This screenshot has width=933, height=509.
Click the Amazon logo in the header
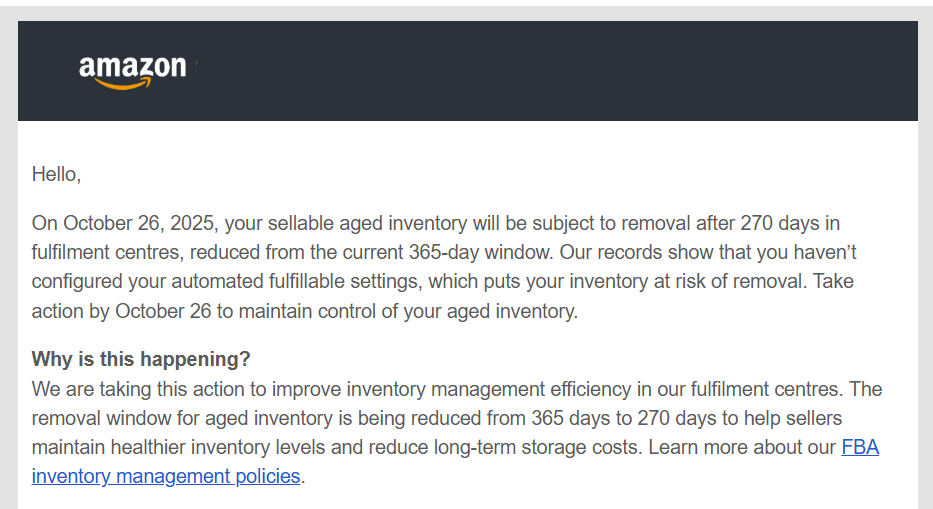click(132, 70)
